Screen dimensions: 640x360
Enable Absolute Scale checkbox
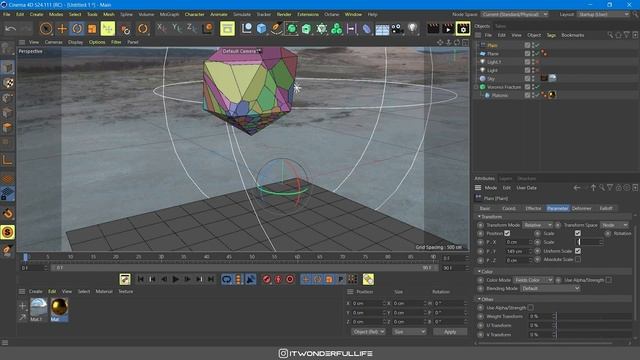(x=578, y=260)
